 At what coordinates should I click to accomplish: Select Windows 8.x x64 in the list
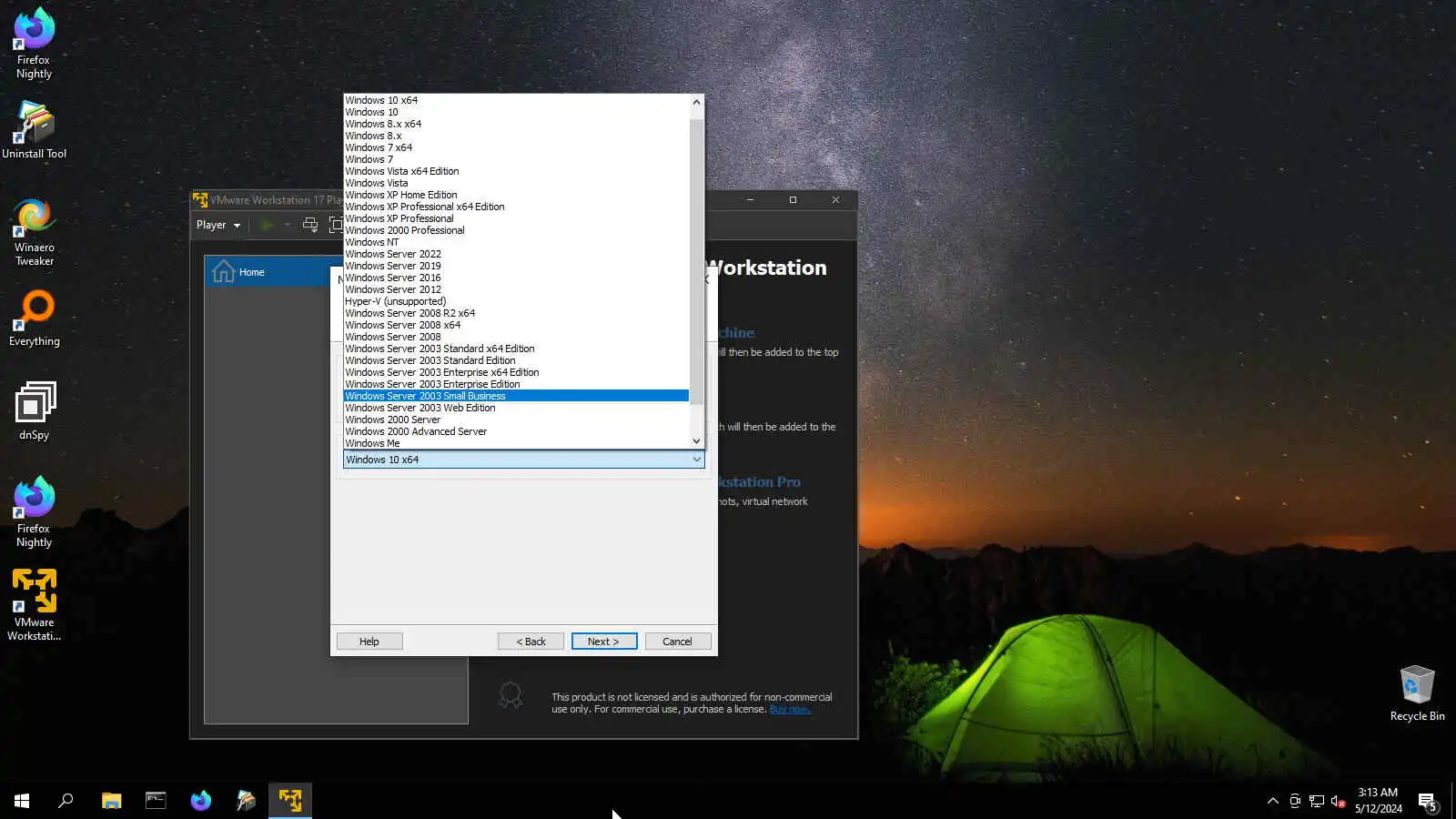coord(516,124)
